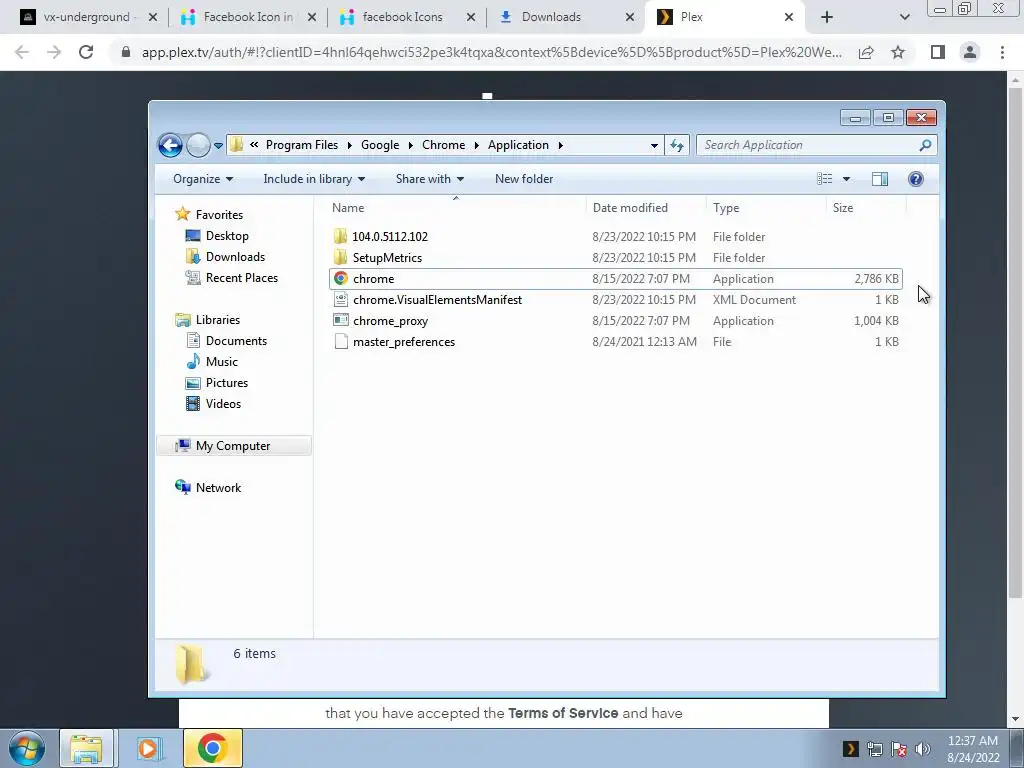Open the Share with menu

tap(430, 179)
